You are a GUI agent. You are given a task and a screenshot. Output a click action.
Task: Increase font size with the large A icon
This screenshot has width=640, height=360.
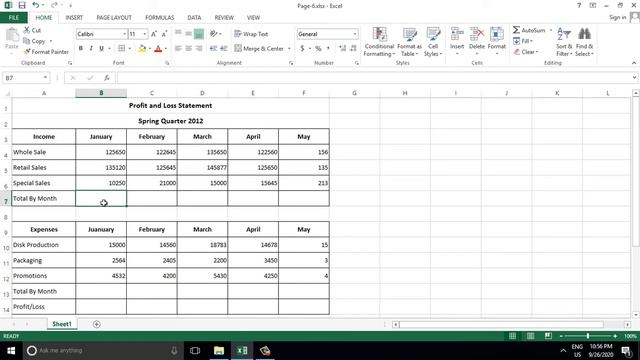point(154,34)
